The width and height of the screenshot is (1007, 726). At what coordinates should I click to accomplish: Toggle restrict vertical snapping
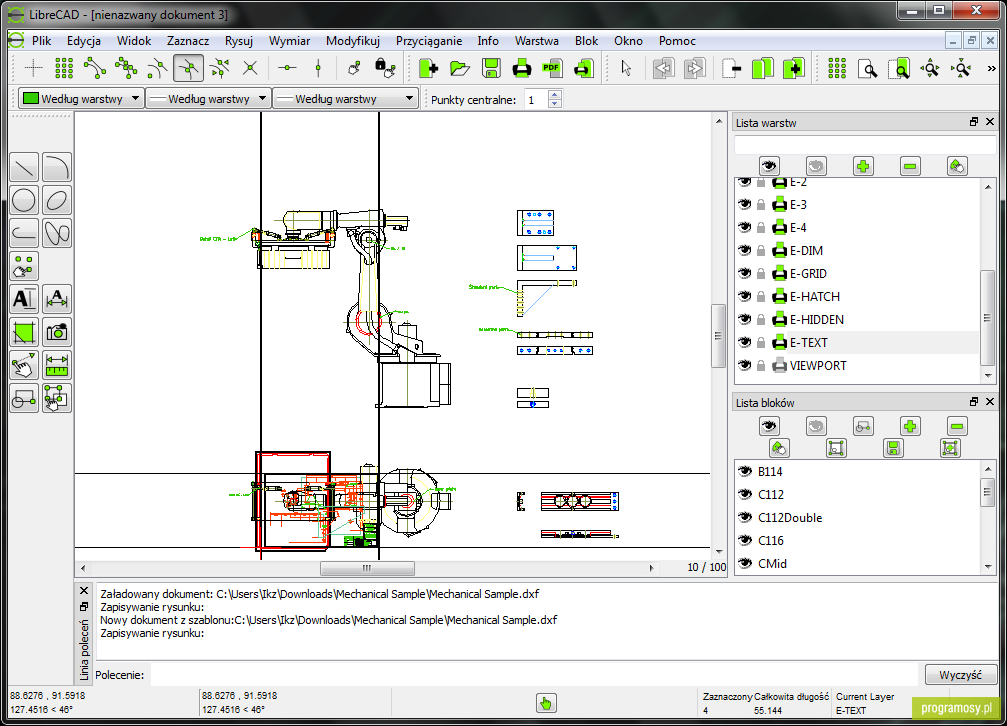tap(318, 68)
